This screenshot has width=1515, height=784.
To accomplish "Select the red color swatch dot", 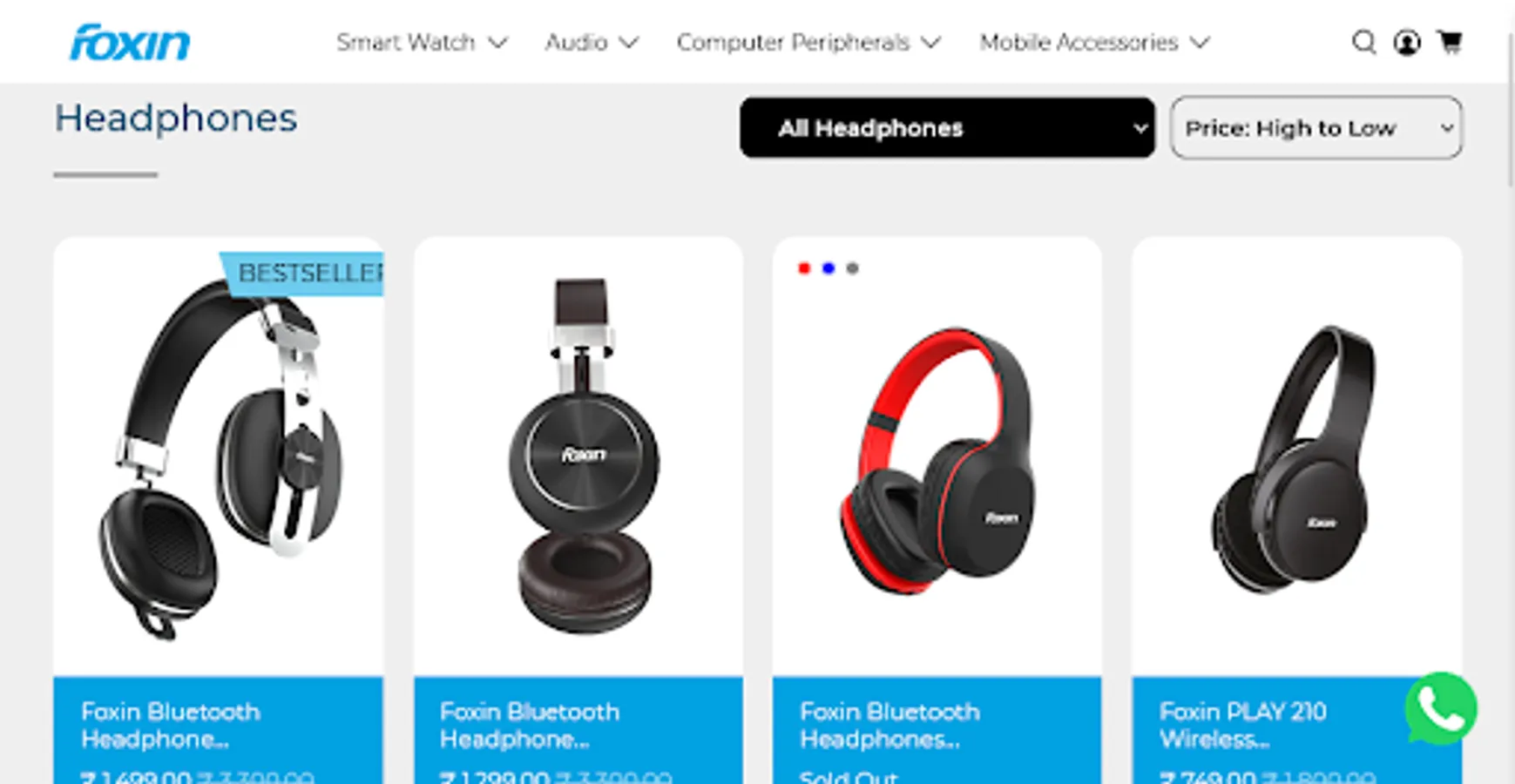I will [804, 268].
